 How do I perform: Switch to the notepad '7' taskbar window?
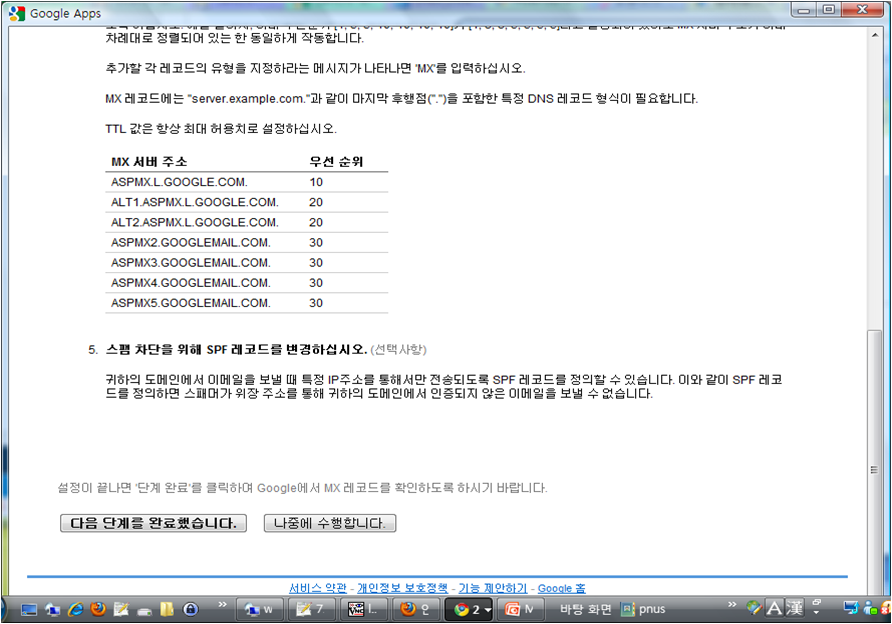coord(311,610)
